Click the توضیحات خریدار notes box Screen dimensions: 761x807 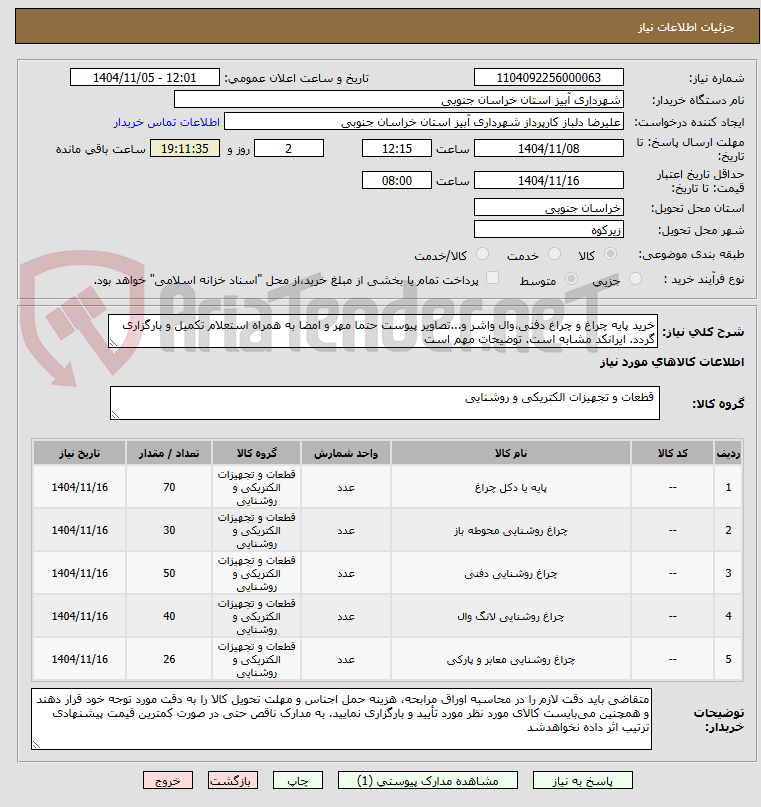(341, 719)
